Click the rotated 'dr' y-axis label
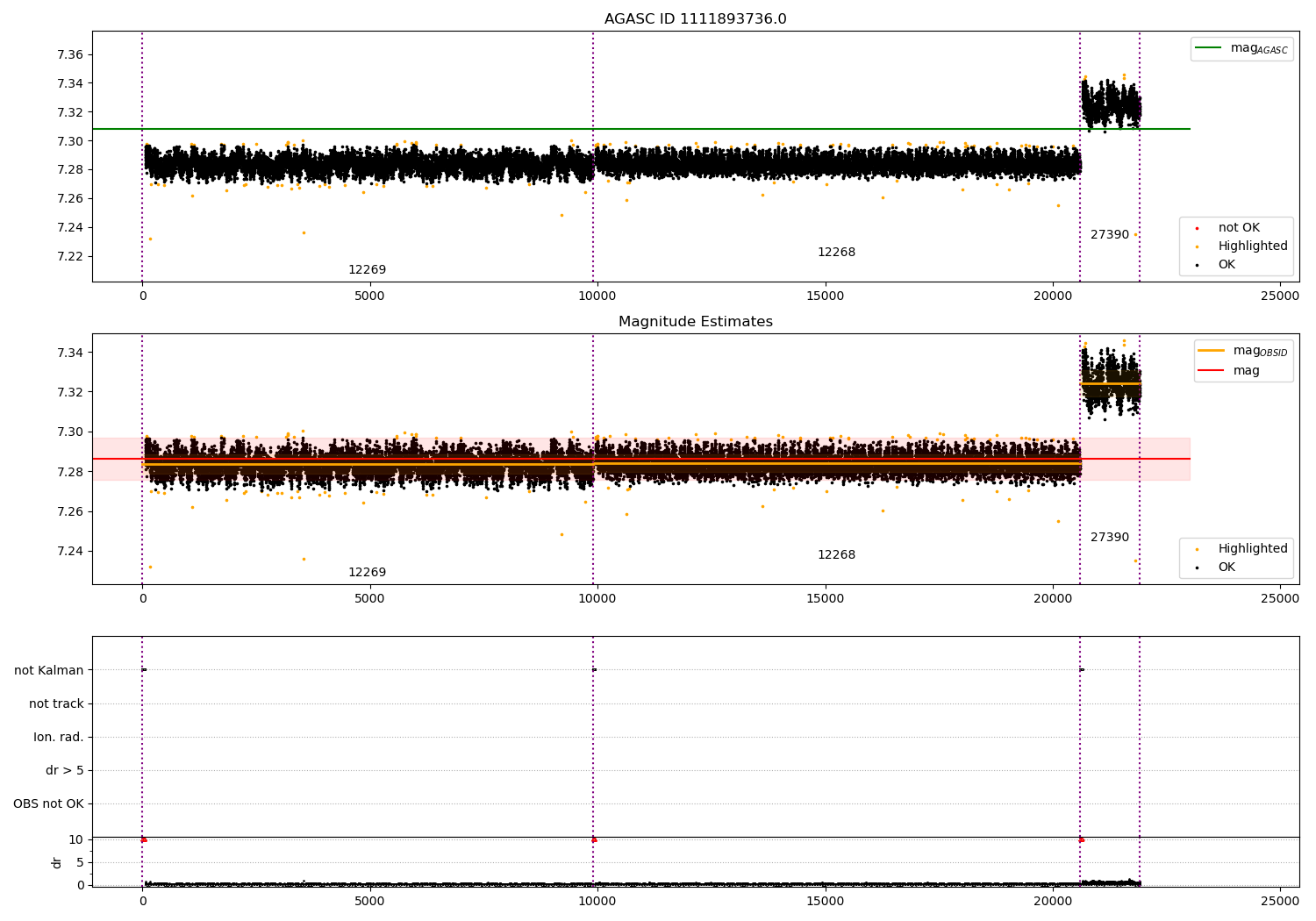The width and height of the screenshot is (1316, 921). (x=57, y=862)
